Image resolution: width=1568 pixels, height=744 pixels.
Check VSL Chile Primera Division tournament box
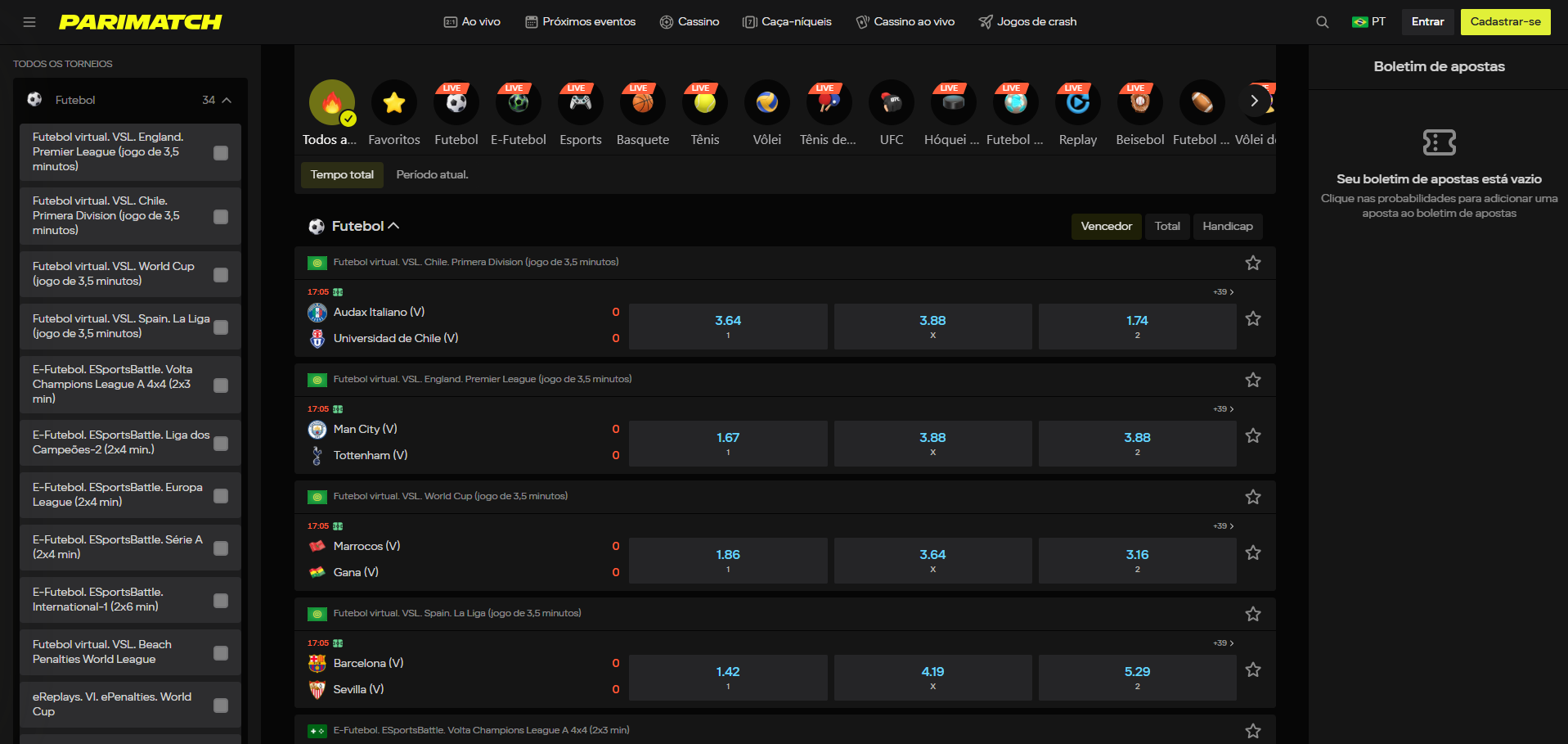pos(221,217)
